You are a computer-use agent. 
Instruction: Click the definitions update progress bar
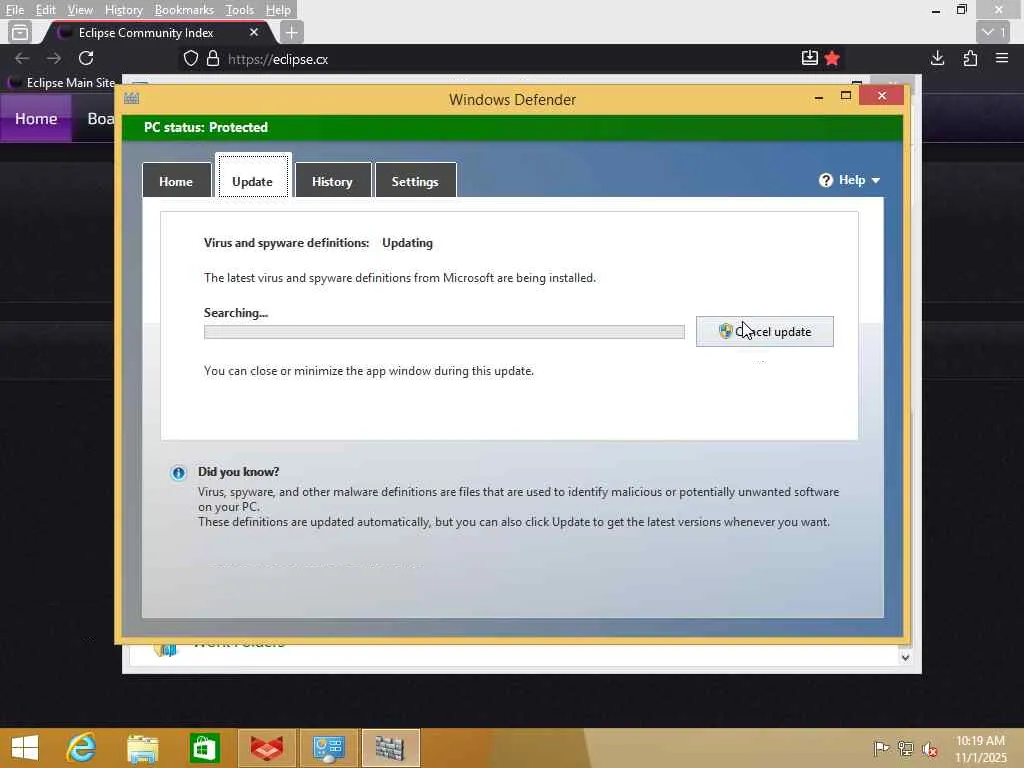(x=444, y=332)
